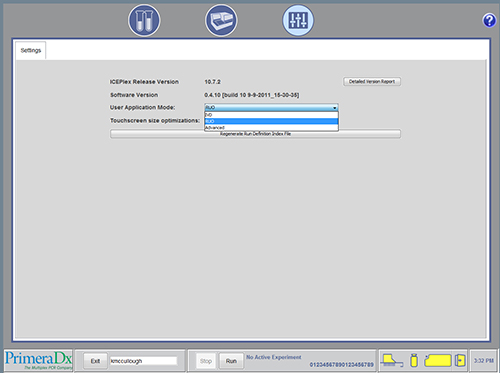This screenshot has width=500, height=373.
Task: Choose Advanced in the mode list
Action: click(271, 127)
